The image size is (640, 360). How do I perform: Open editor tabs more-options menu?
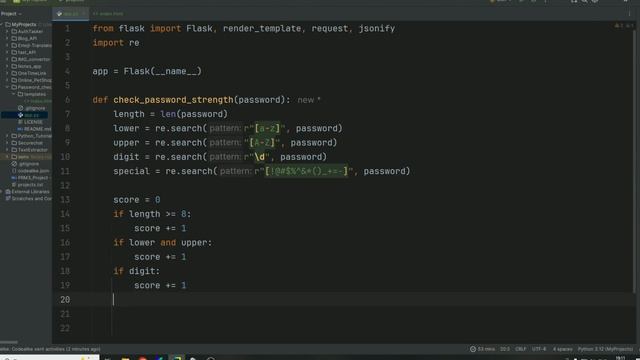[629, 13]
